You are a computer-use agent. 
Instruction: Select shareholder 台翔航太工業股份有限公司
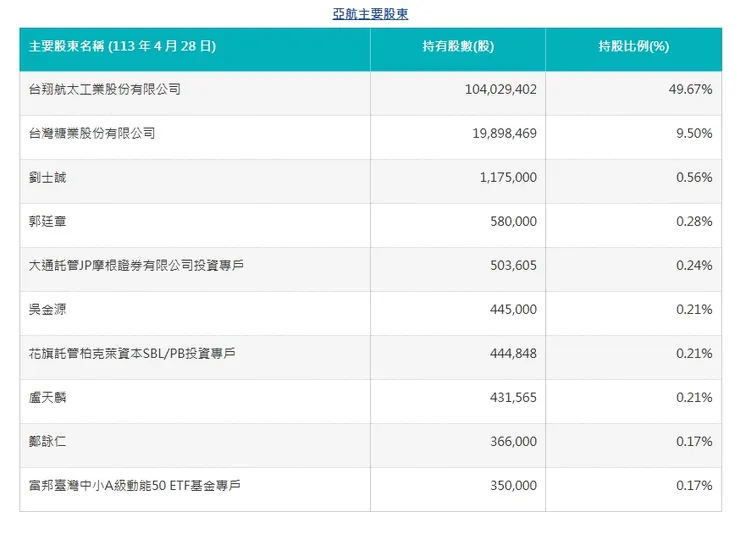(x=105, y=89)
